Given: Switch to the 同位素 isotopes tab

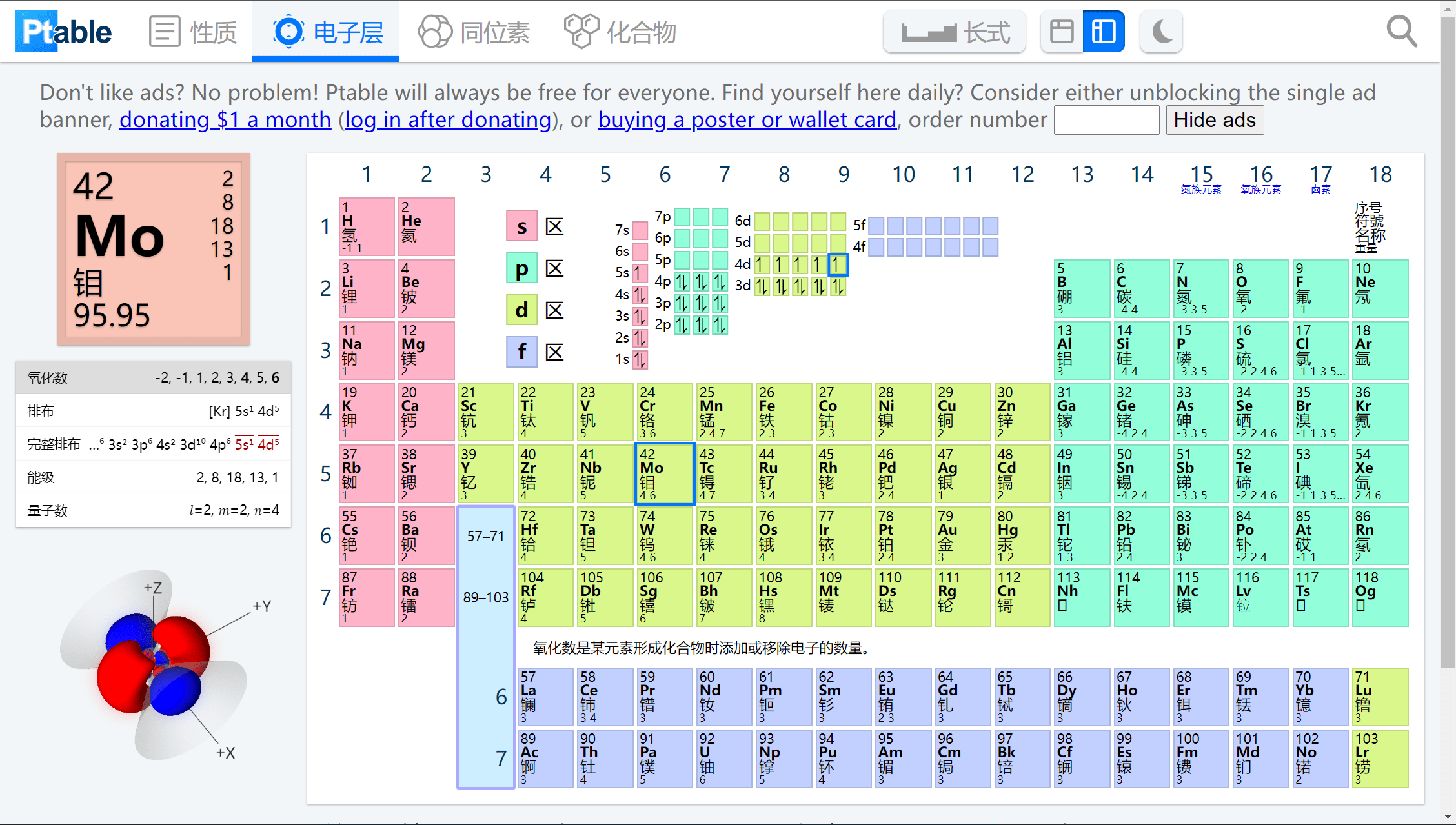Looking at the screenshot, I should click(474, 30).
